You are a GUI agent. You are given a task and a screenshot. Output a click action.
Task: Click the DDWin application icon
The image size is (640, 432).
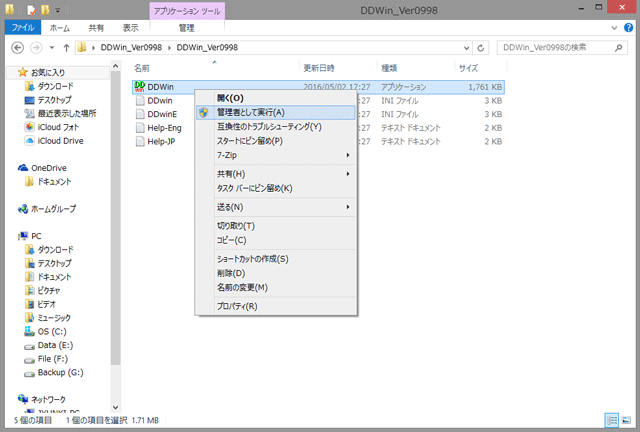click(140, 87)
